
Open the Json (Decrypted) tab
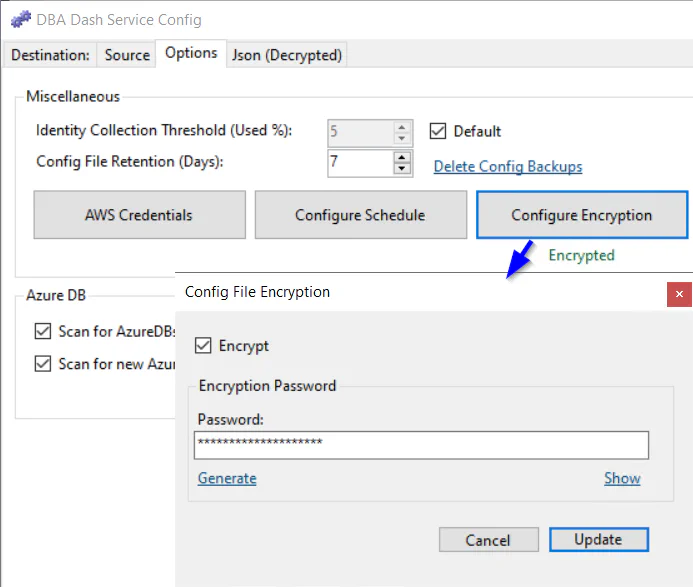(287, 55)
